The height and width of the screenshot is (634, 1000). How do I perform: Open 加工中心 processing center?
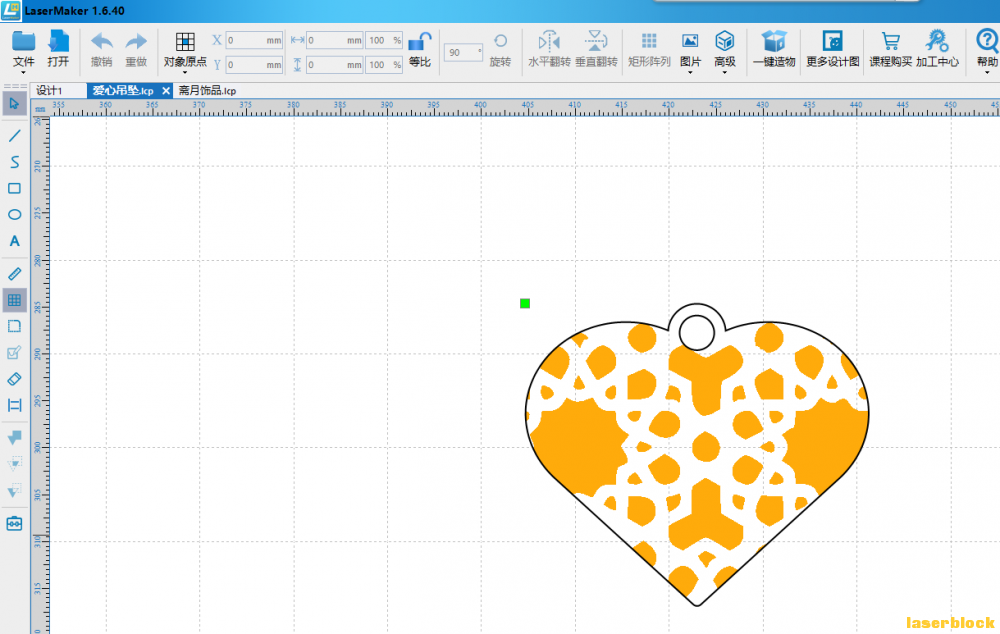click(937, 48)
